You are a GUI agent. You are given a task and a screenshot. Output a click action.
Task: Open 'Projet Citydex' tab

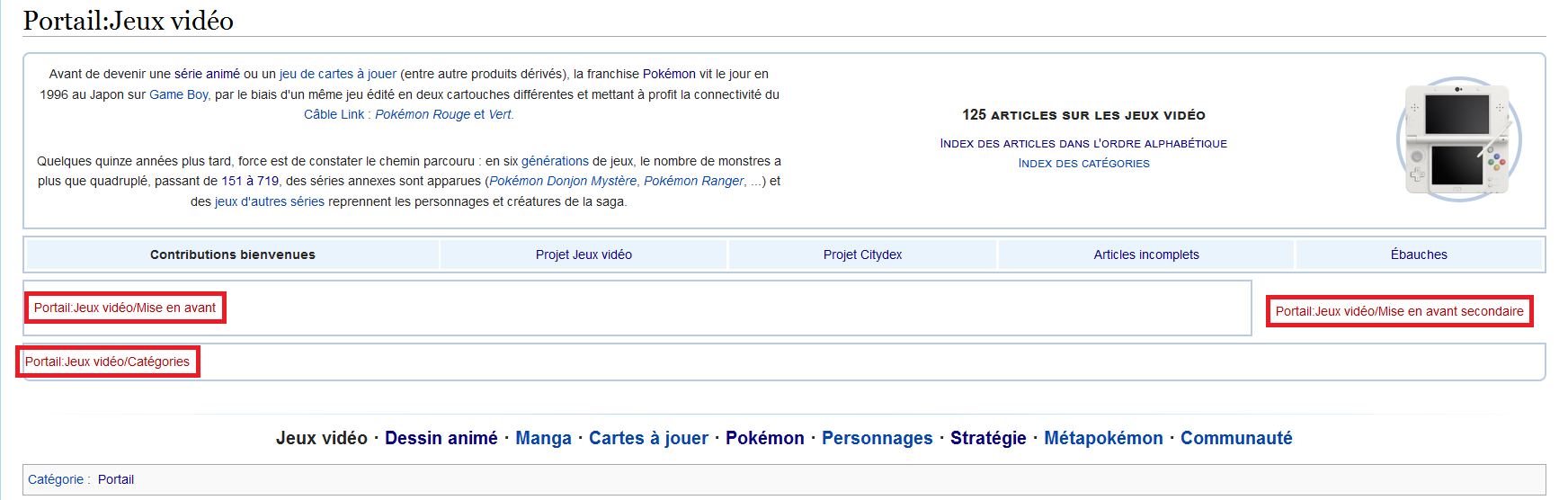[862, 254]
